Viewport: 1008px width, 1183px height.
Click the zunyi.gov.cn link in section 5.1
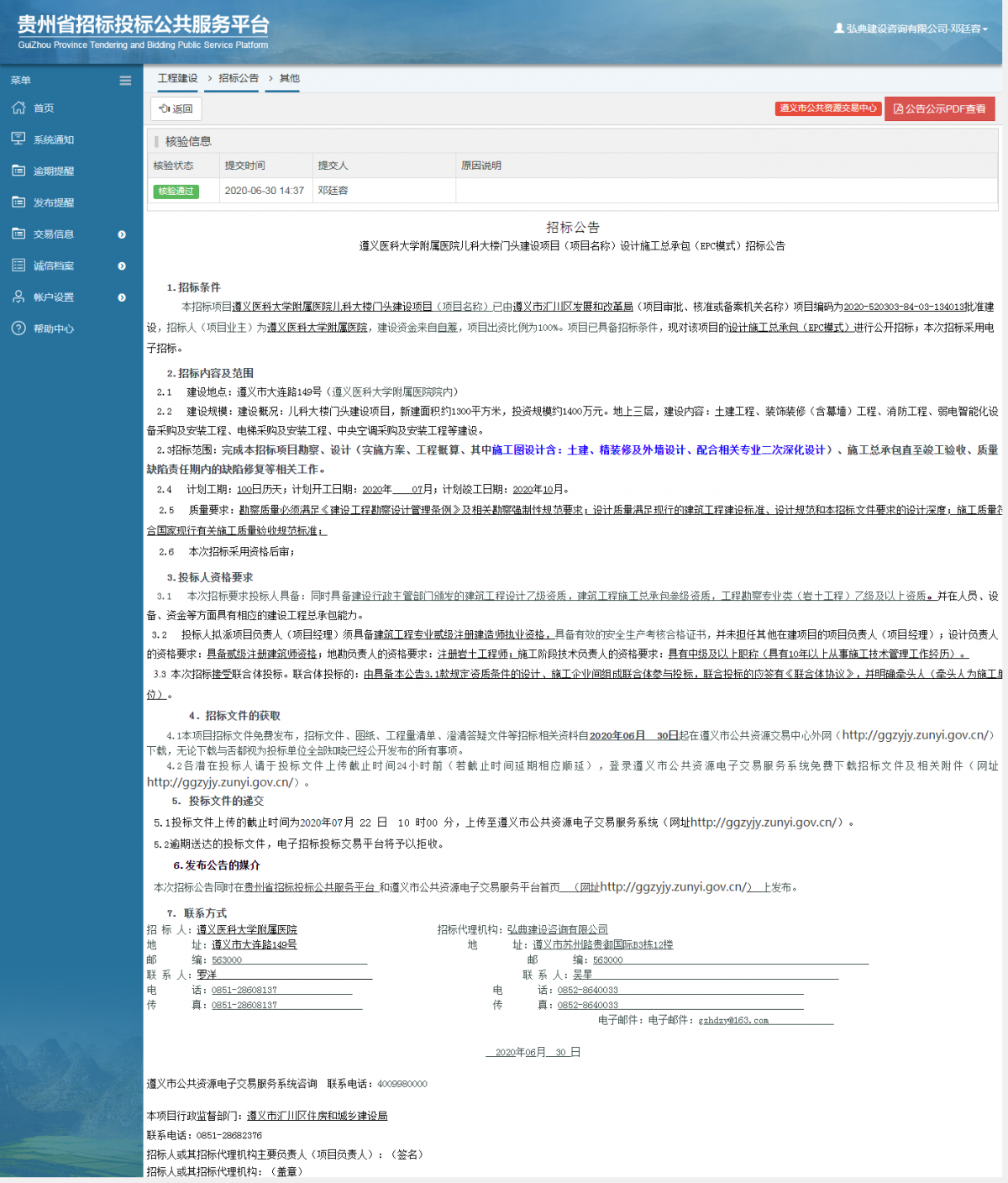(763, 823)
